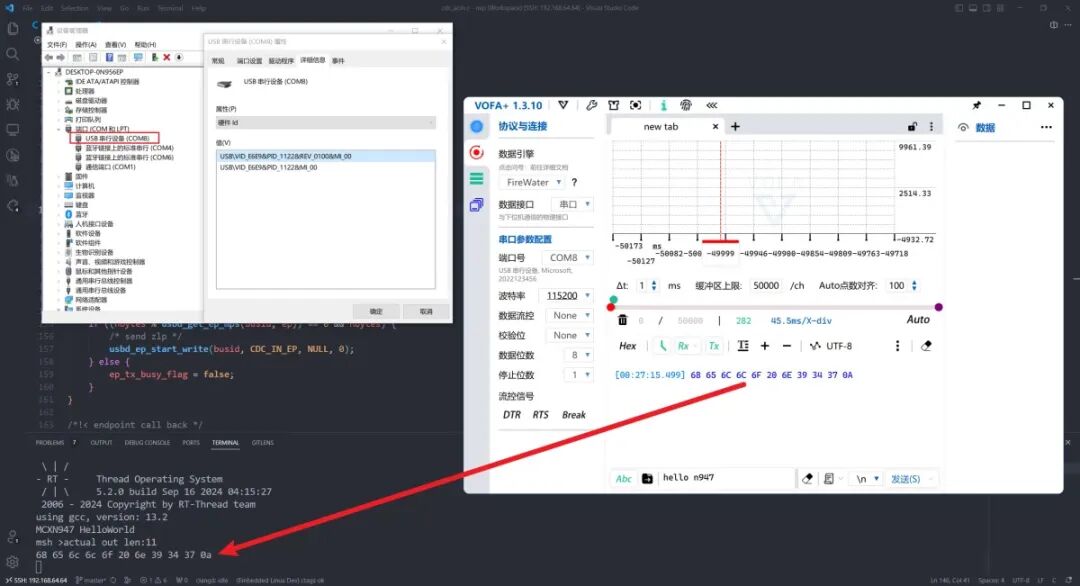Click the script document icon near send
Screen dimensions: 1080x586
pos(829,479)
